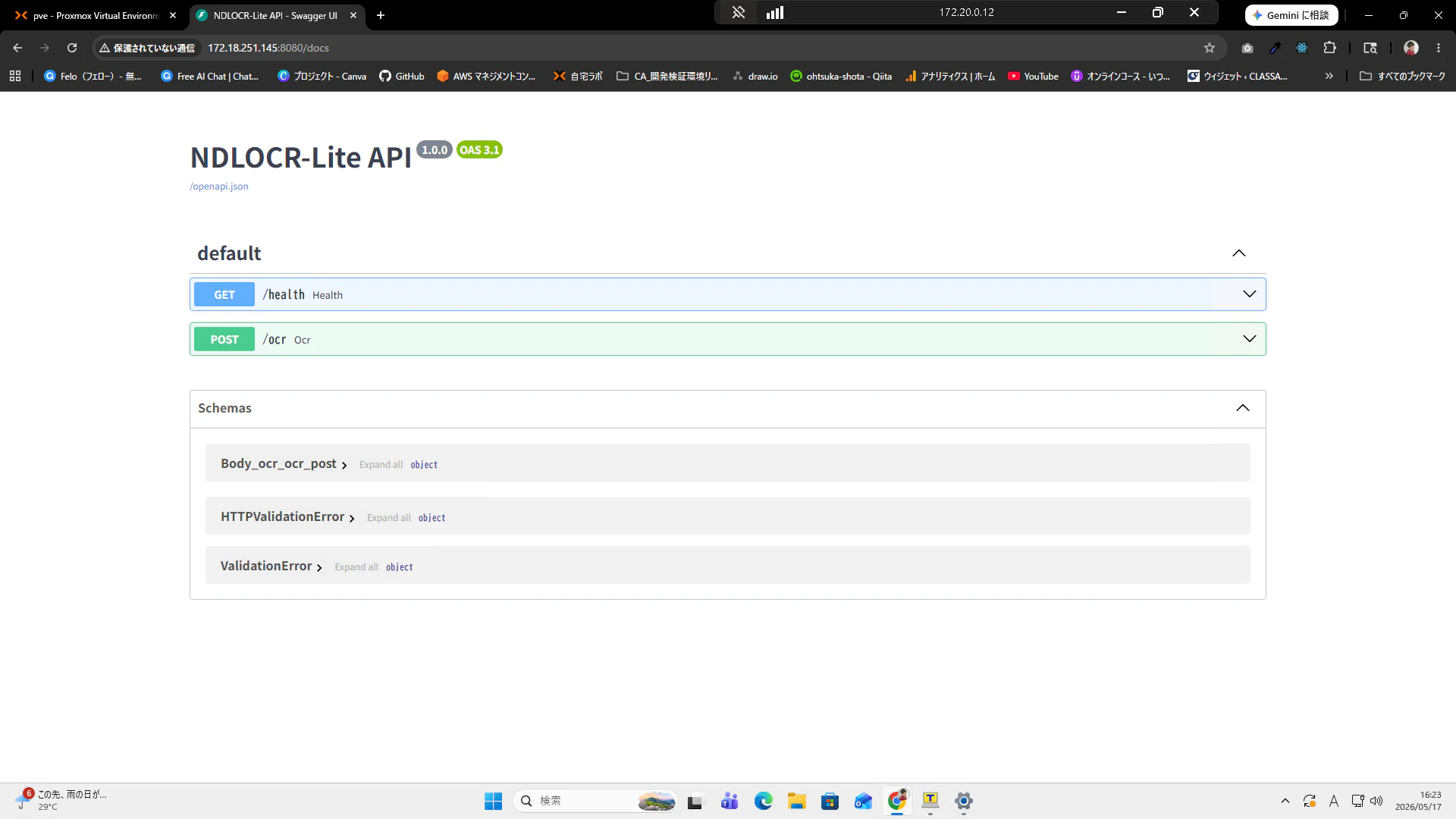Collapse the Schemas section

(1242, 408)
